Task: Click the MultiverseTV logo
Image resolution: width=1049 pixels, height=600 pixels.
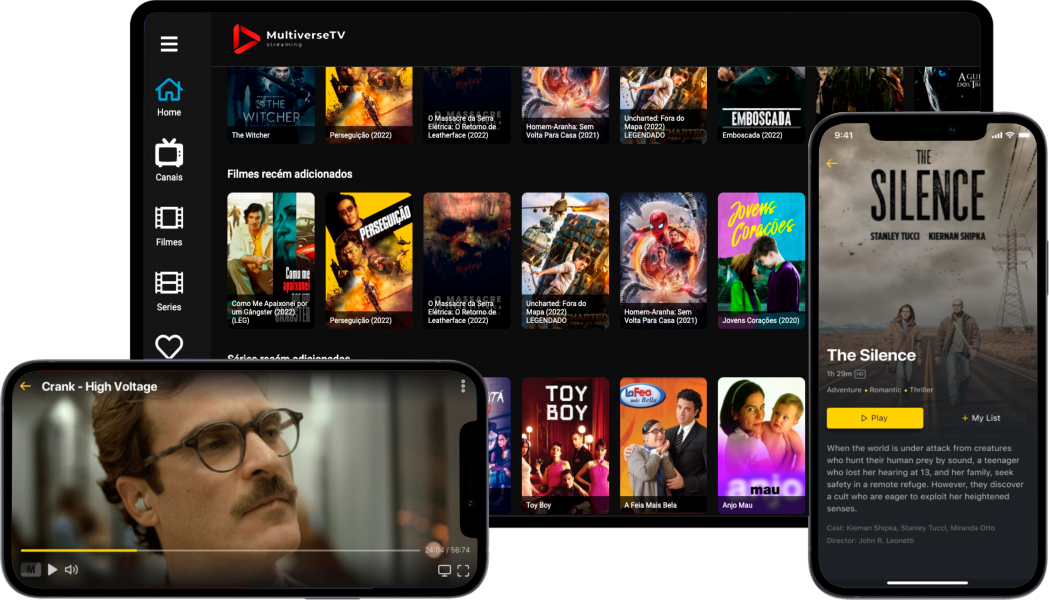Action: (289, 39)
